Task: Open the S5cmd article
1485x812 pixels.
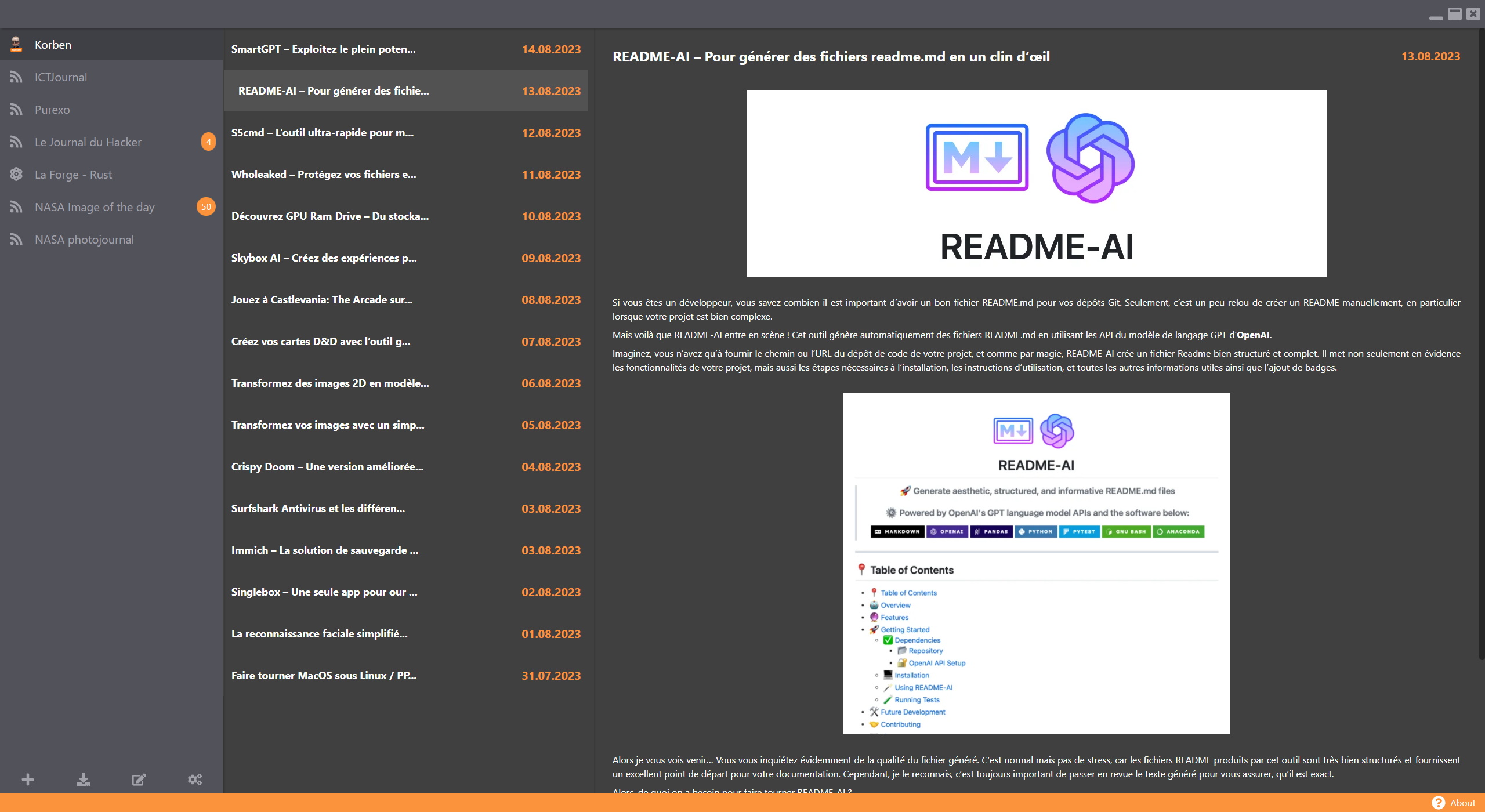Action: 406,133
